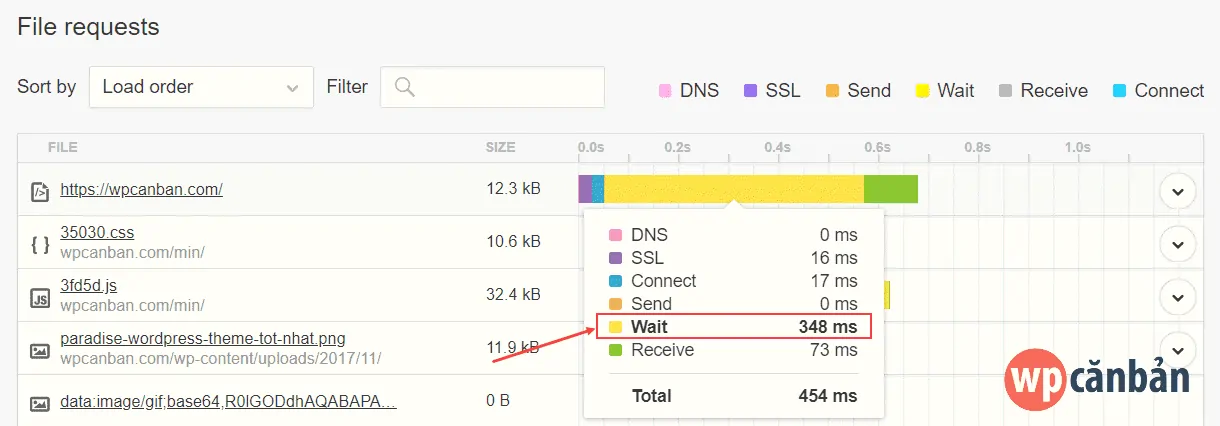Click the magnifier icon in Filter box
The height and width of the screenshot is (426, 1220).
404,87
